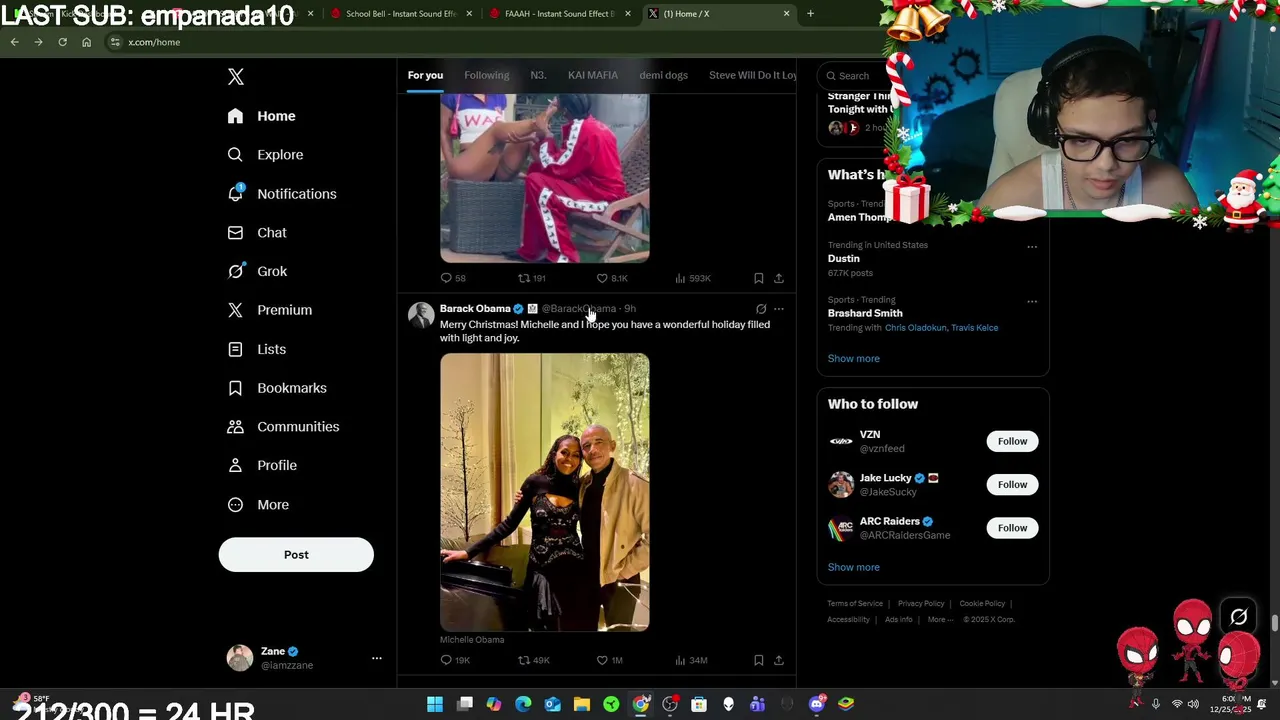Click the Search field on X

click(855, 76)
